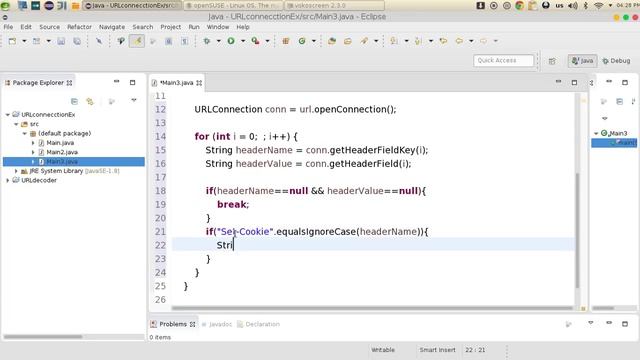Screen dimensions: 640x360
Task: Click the Next Annotation icon
Action: (x=394, y=41)
